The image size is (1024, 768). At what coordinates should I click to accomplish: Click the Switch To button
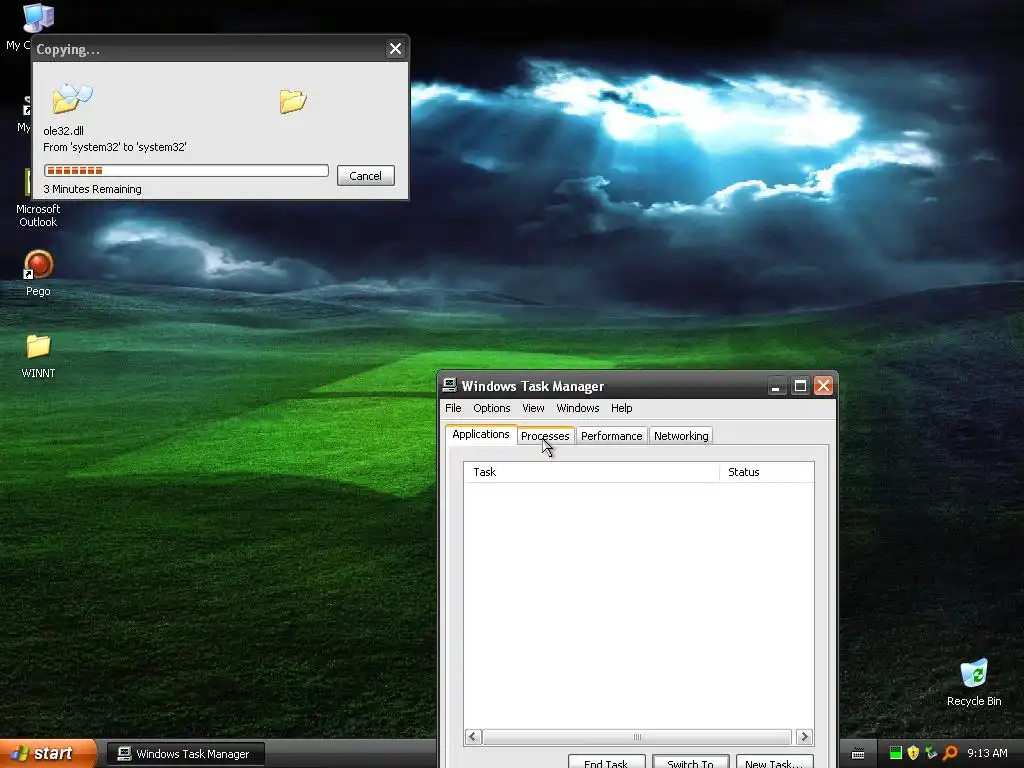[691, 762]
